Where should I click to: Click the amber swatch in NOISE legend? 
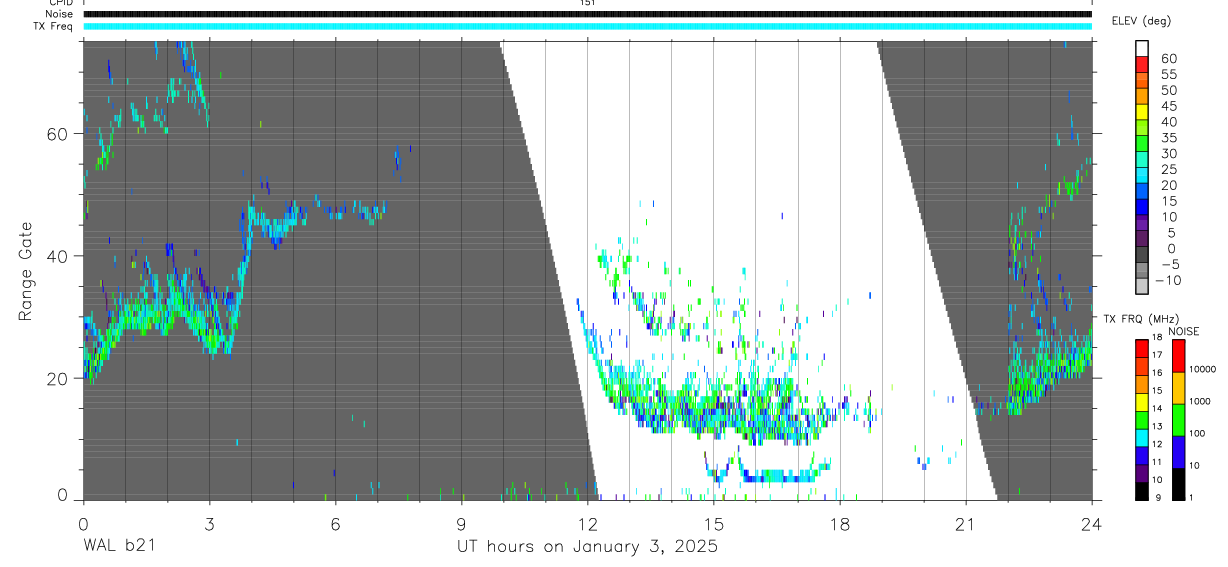(1178, 388)
